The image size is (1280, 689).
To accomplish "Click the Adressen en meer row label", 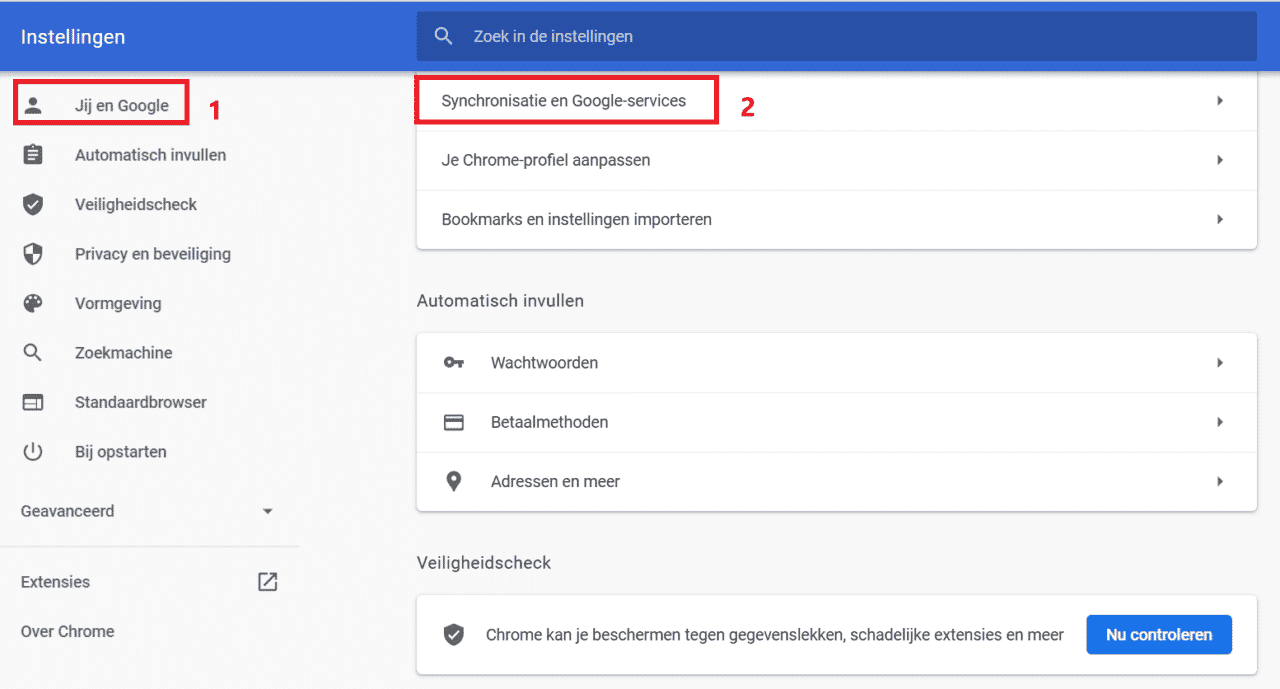I will (x=555, y=481).
